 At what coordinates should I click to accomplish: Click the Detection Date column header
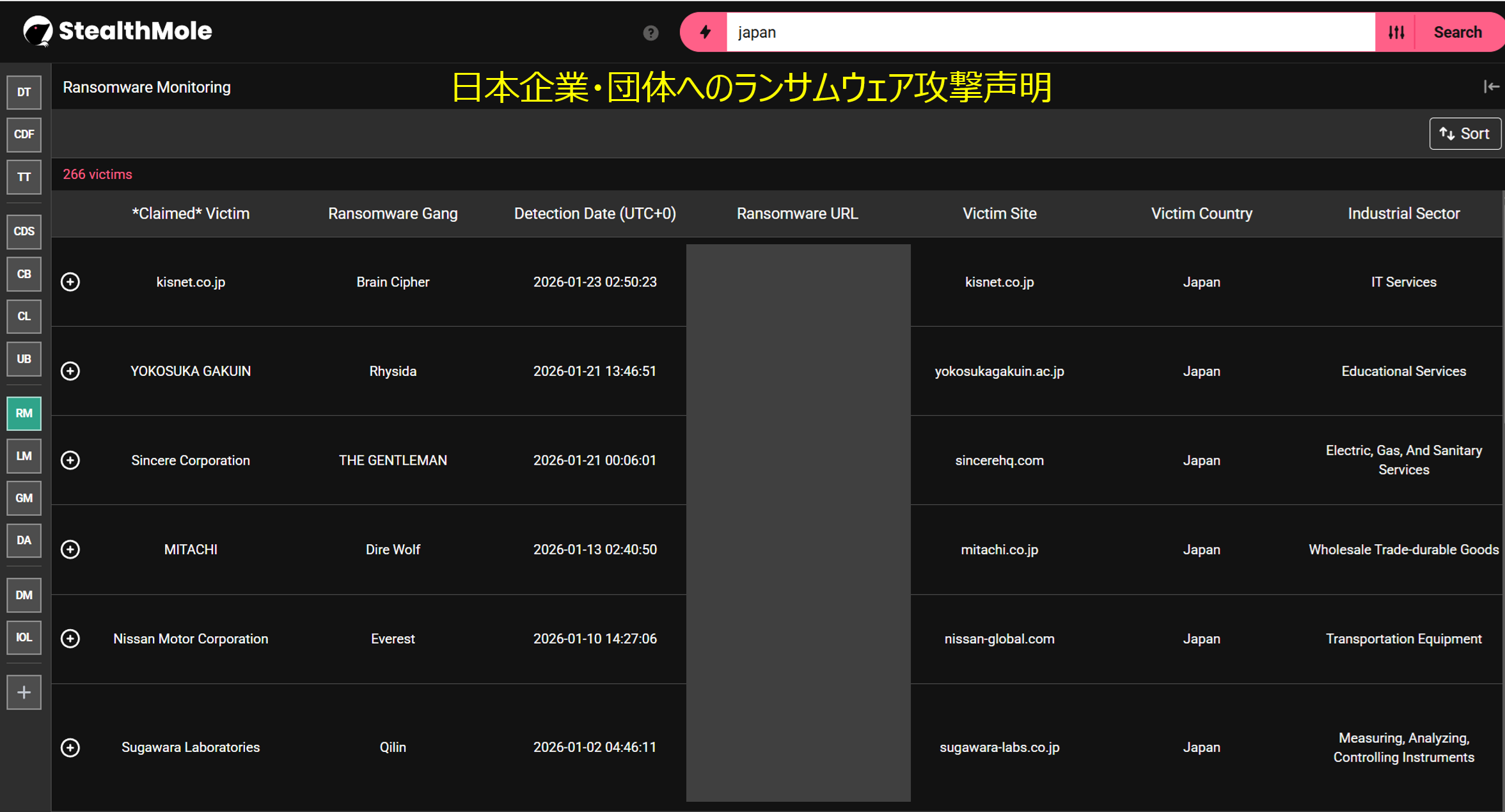point(595,214)
